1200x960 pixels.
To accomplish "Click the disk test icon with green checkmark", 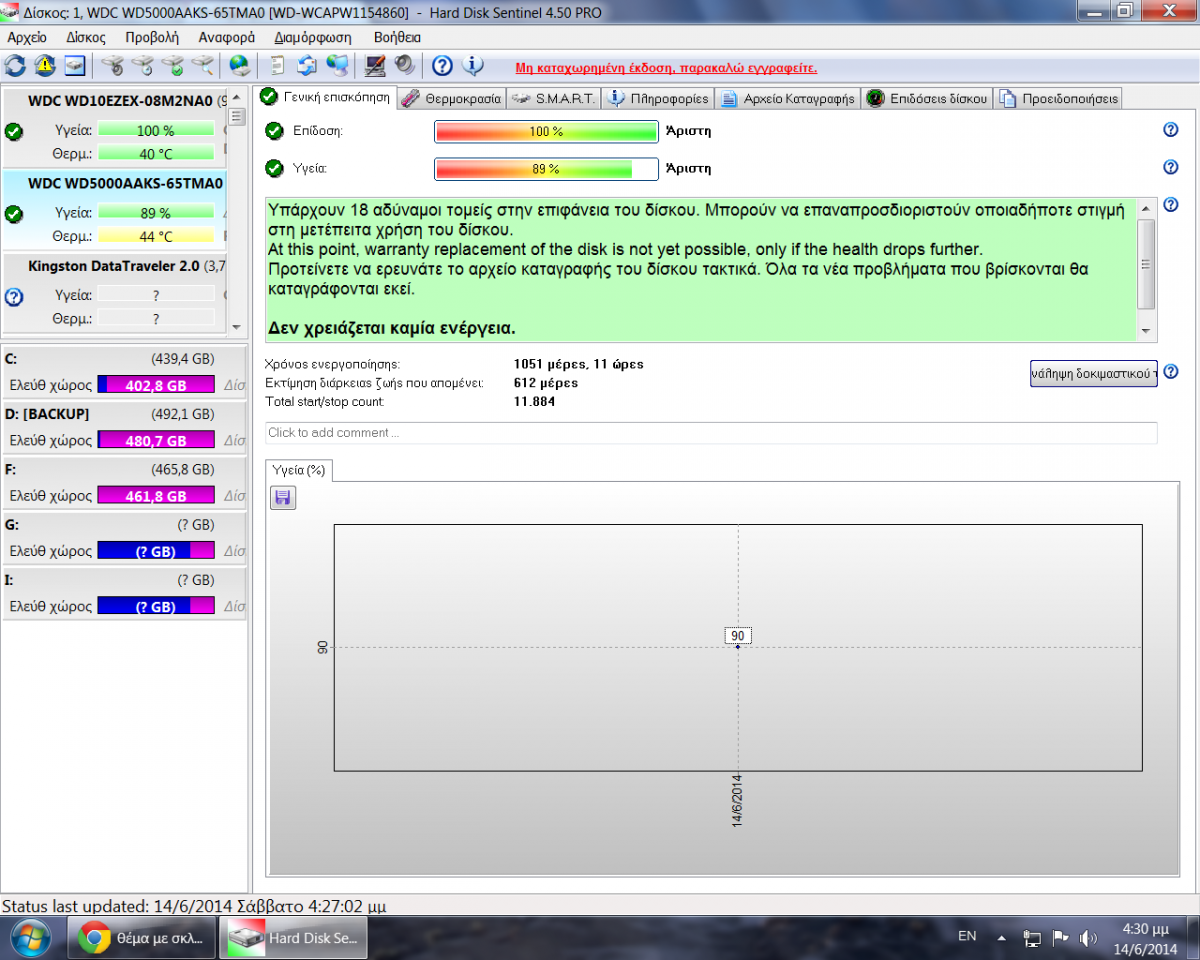I will tap(173, 66).
